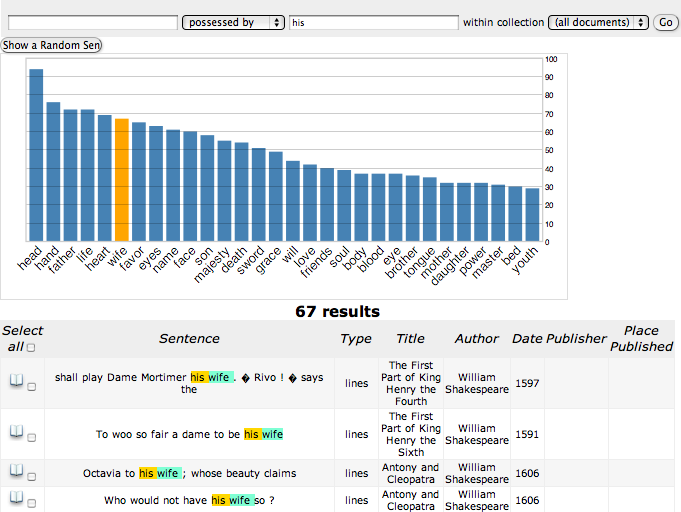Open book icon for 'To woo so fair' row

(x=16, y=431)
